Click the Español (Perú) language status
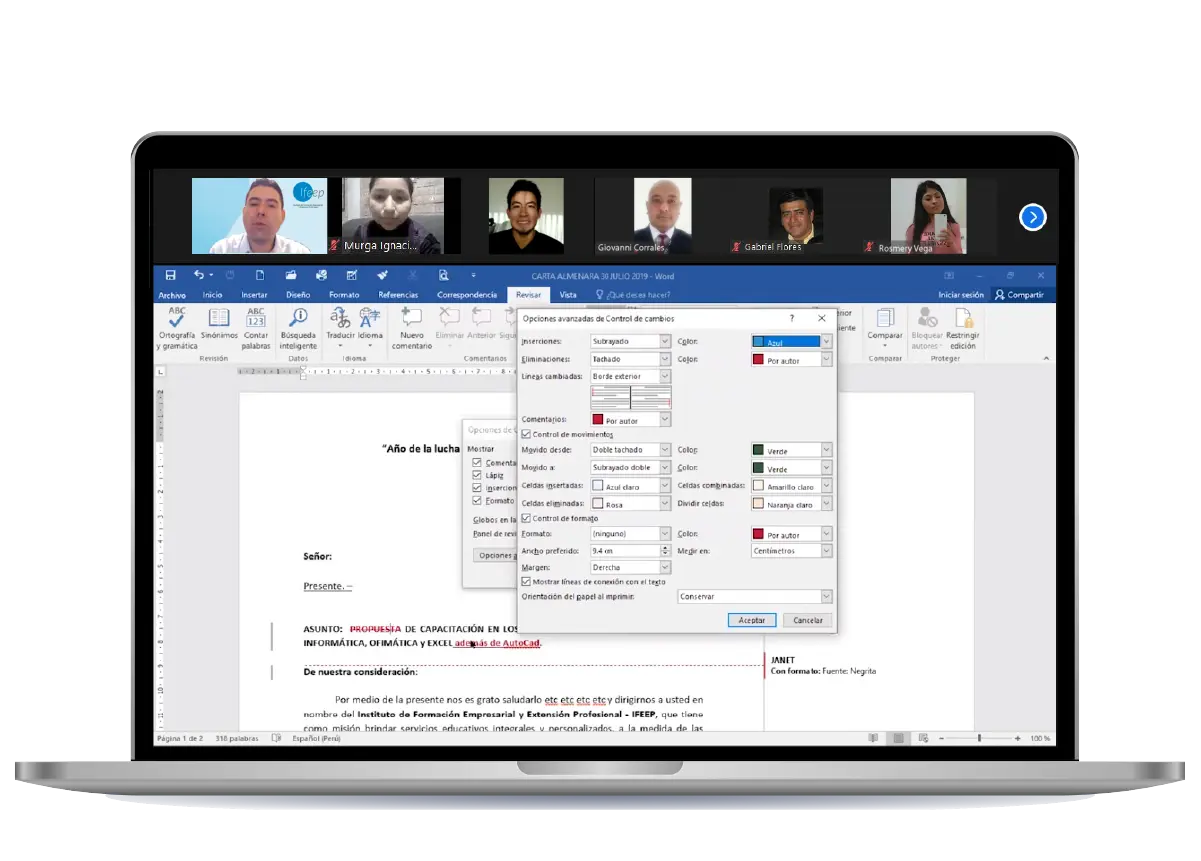Screen dimensions: 1201x861 point(316,738)
